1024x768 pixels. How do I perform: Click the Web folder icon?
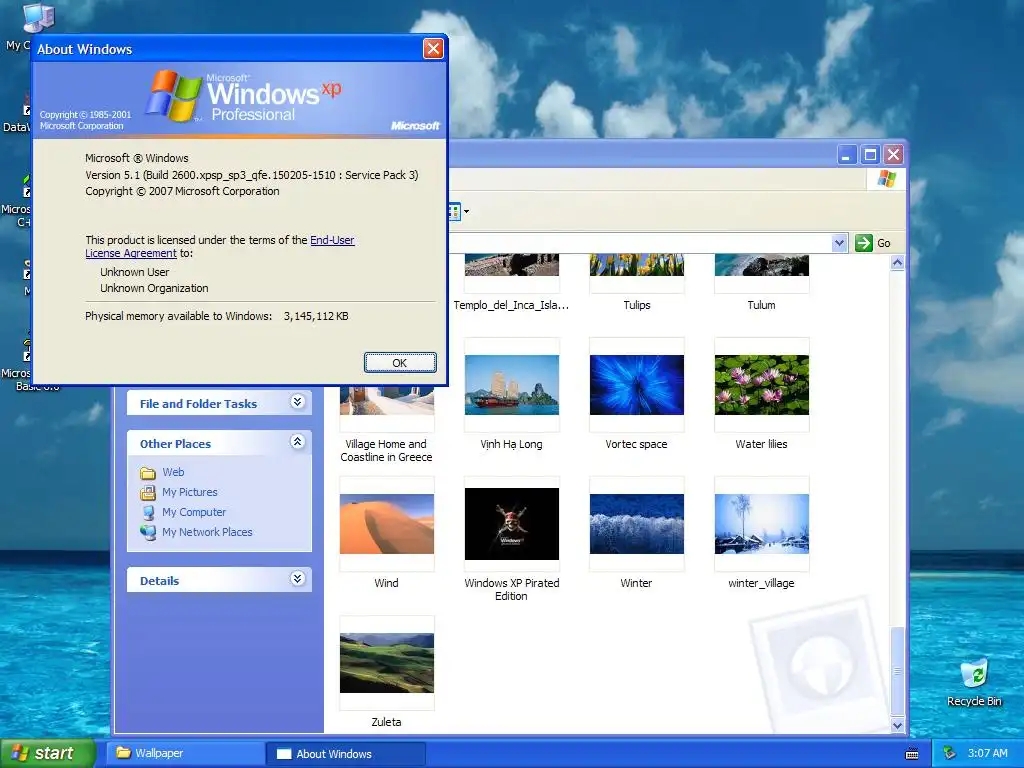tap(148, 472)
